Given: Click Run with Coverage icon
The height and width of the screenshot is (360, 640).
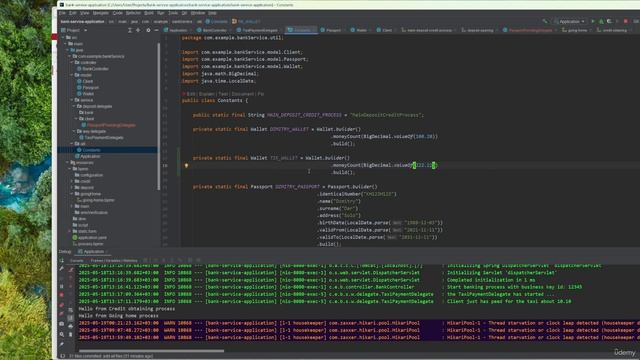Looking at the screenshot, I should [609, 21].
